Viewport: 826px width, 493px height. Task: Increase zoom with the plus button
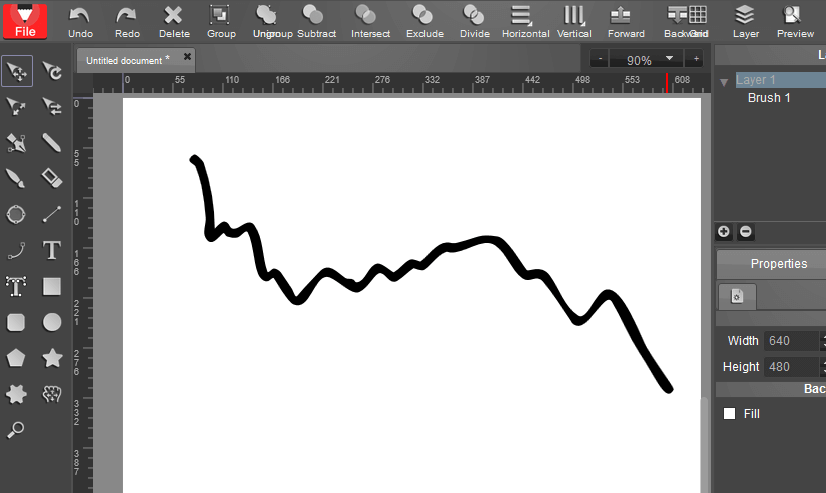[x=696, y=59]
